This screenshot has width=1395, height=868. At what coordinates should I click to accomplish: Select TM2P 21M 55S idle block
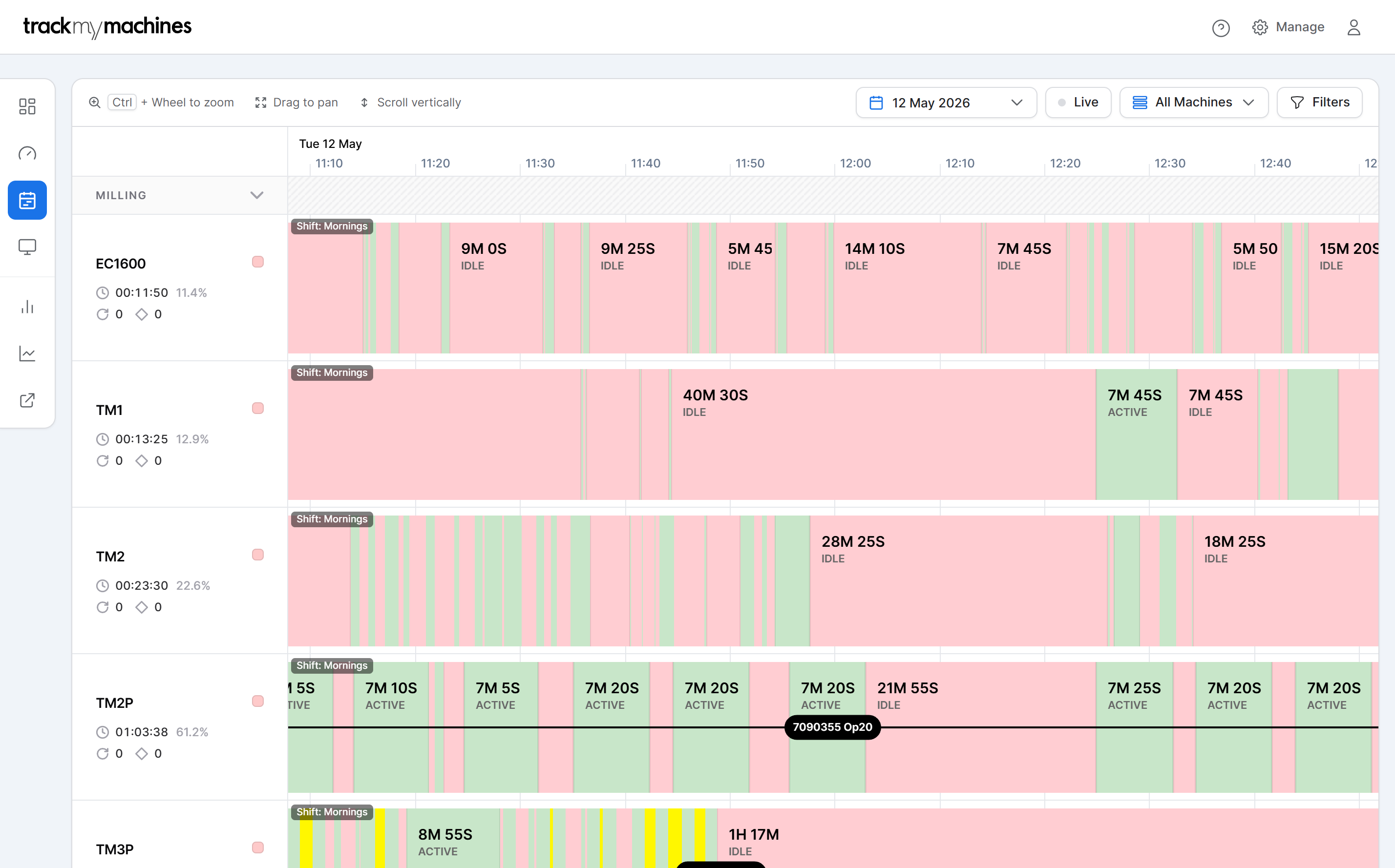point(980,727)
